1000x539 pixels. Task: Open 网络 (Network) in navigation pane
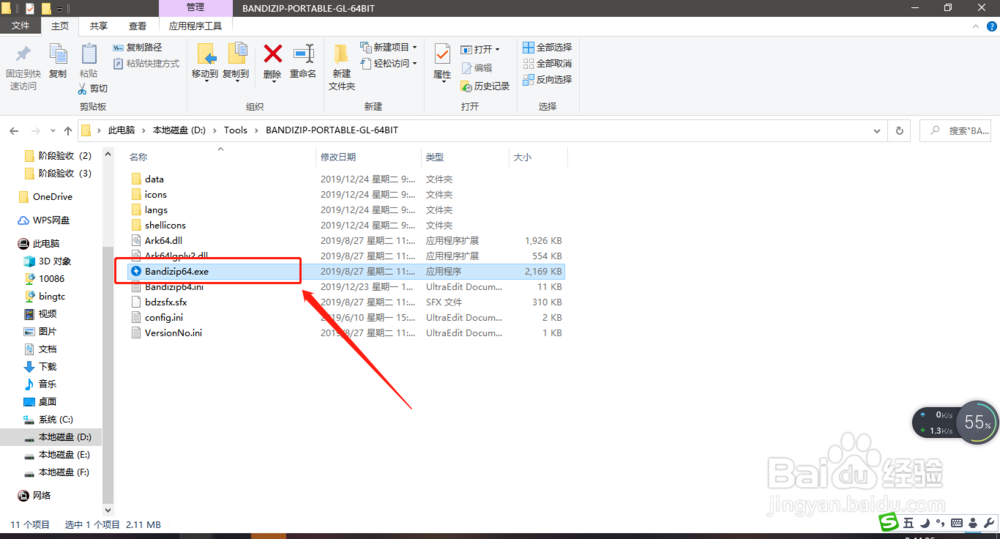pos(34,495)
